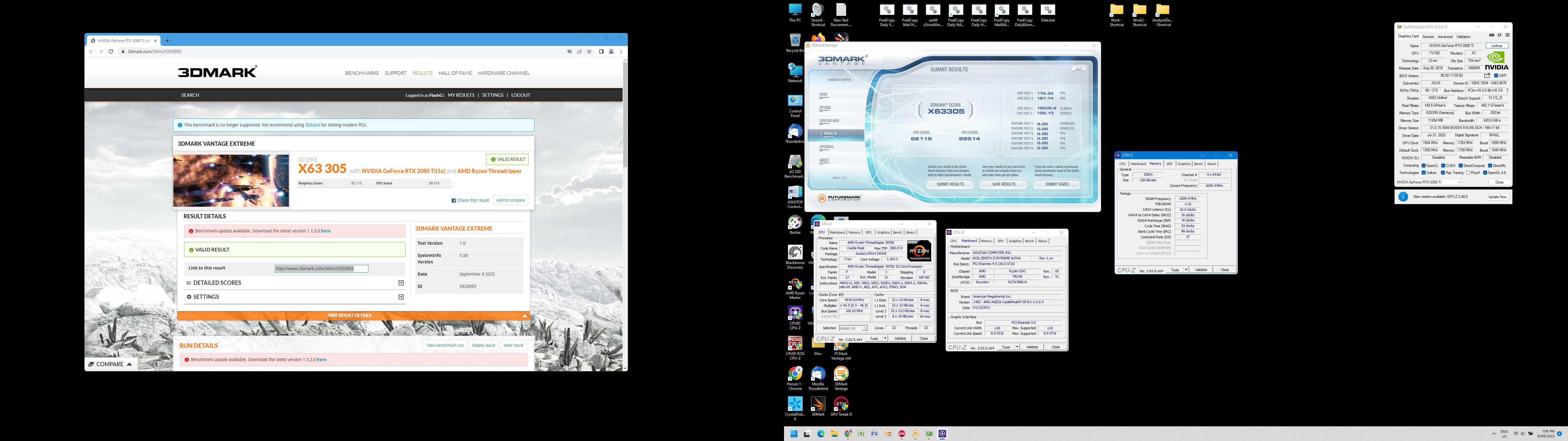Image resolution: width=1568 pixels, height=441 pixels.
Task: Toggle the PhysX checkbox in GPU-Z
Action: tap(1468, 173)
